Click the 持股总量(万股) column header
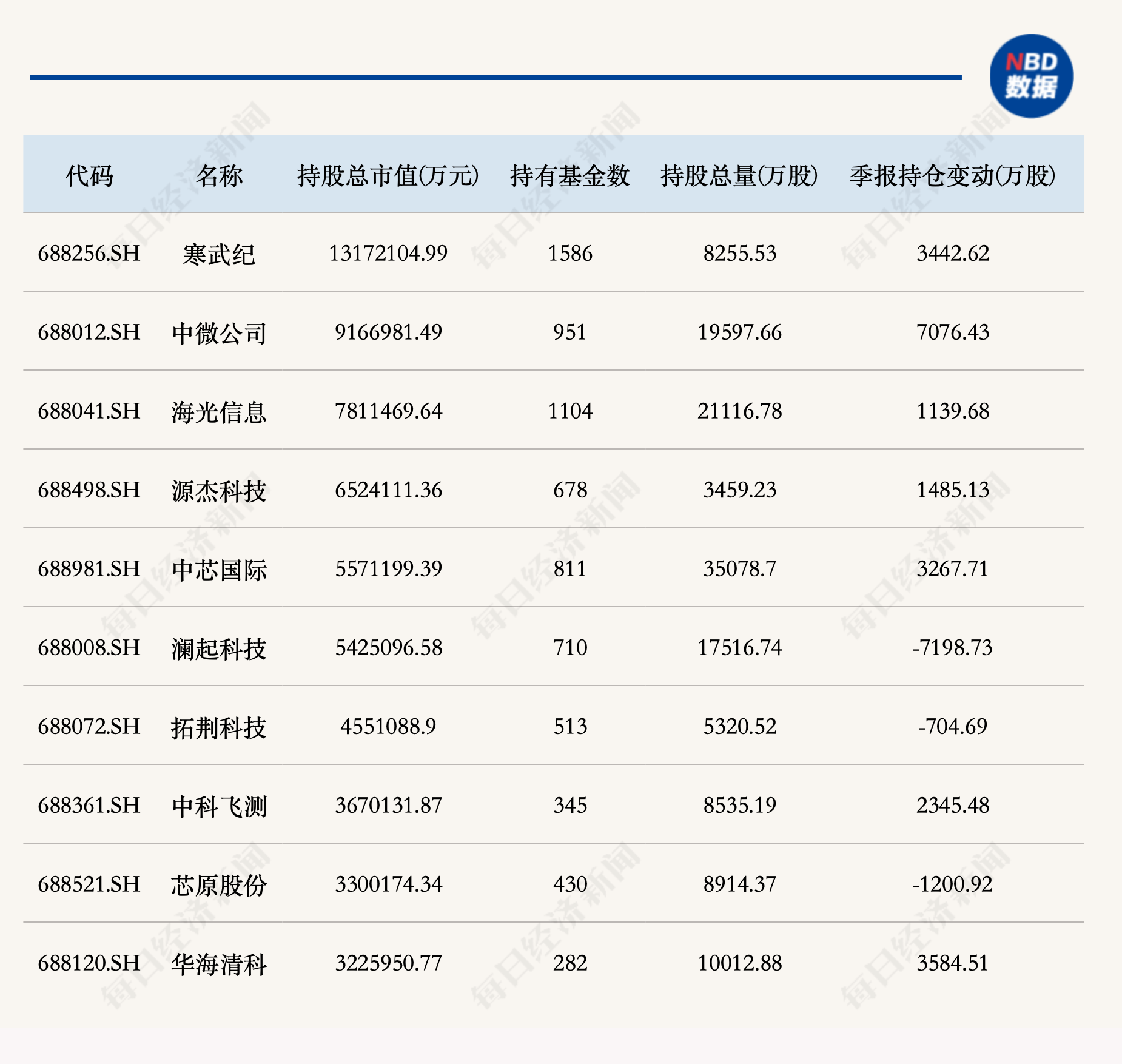 (x=739, y=176)
